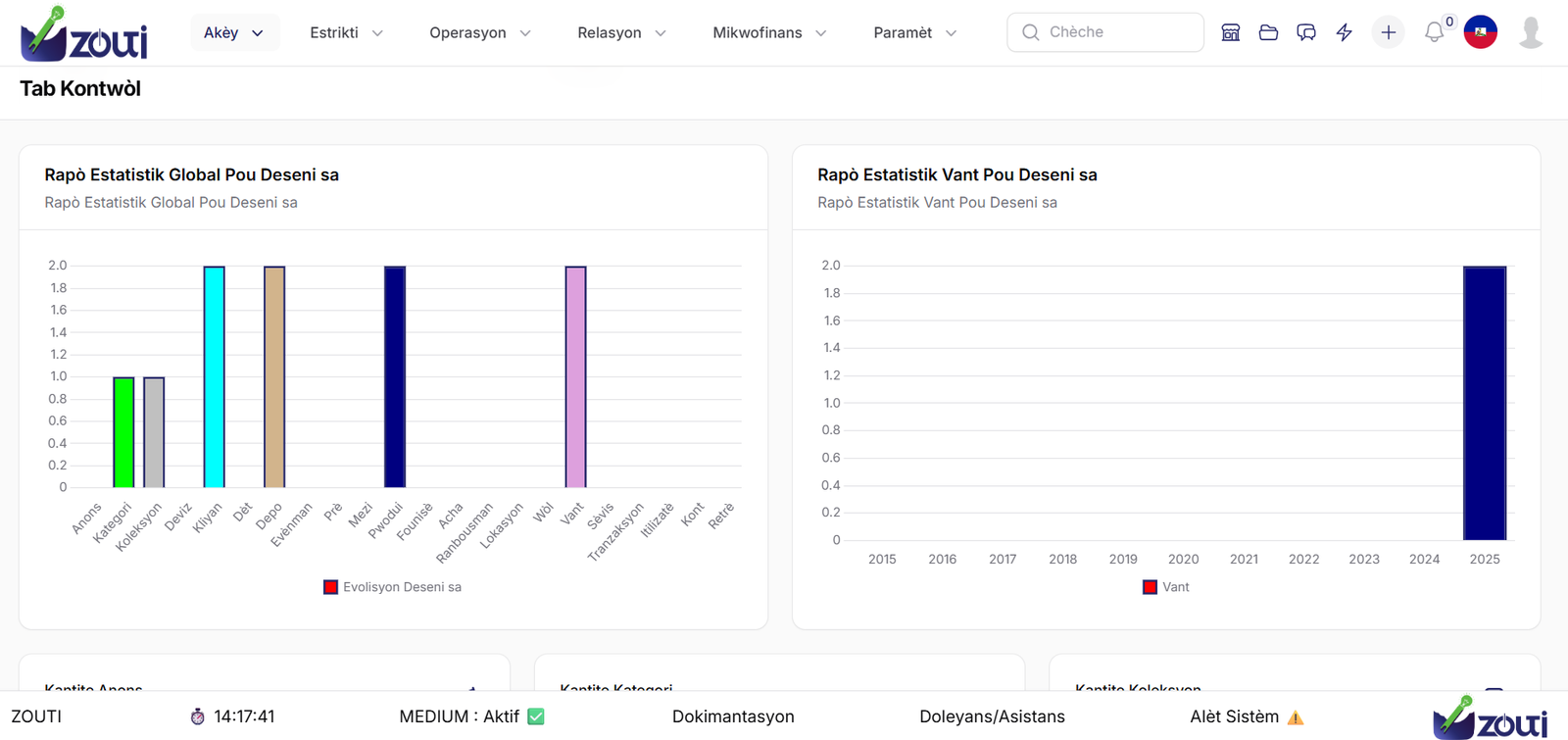Click Doleyans/Asistans in the footer
This screenshot has width=1568, height=740.
click(992, 716)
